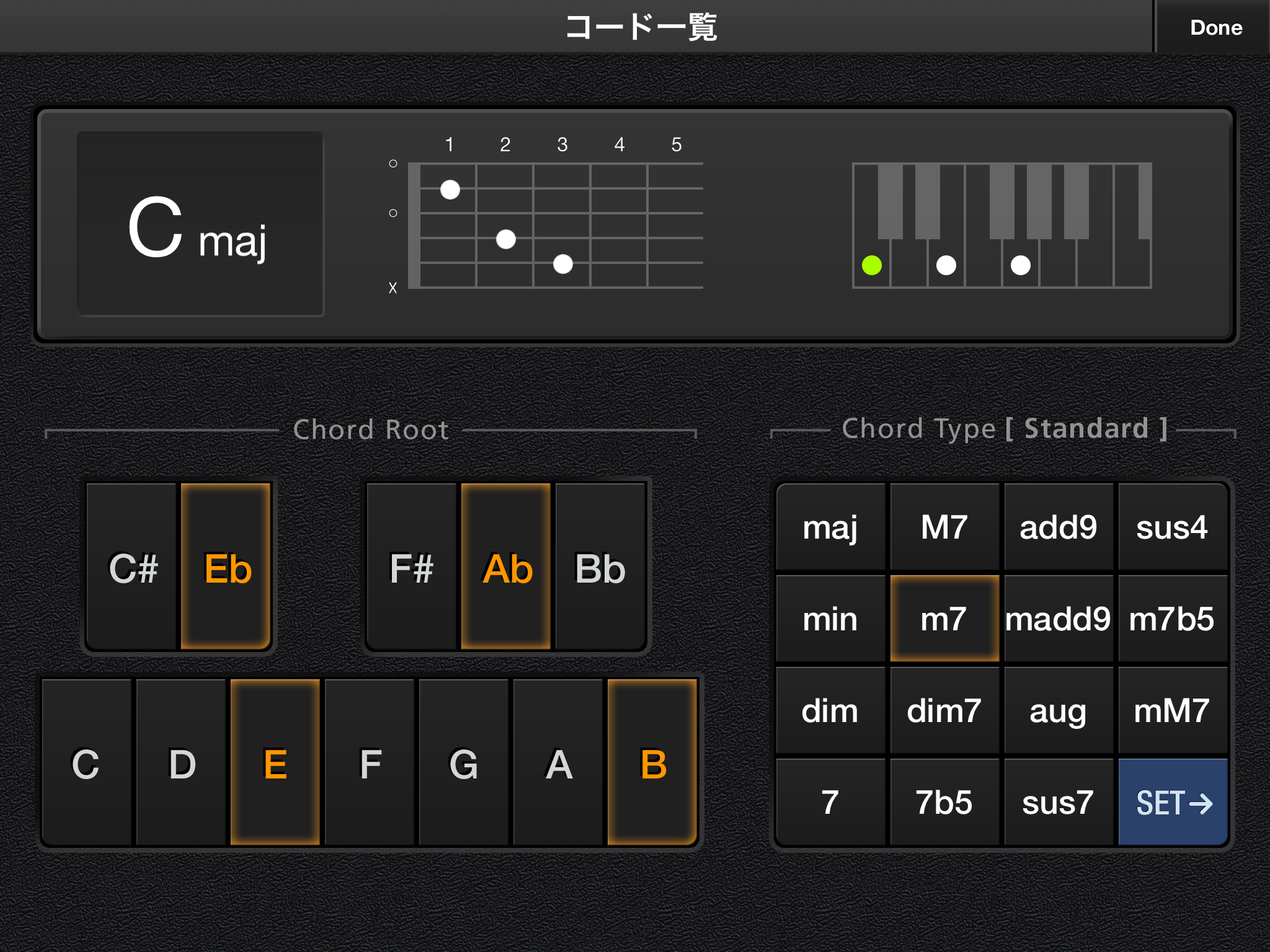Screen dimensions: 1270x952
Task: Select chord root E key
Action: [x=275, y=763]
